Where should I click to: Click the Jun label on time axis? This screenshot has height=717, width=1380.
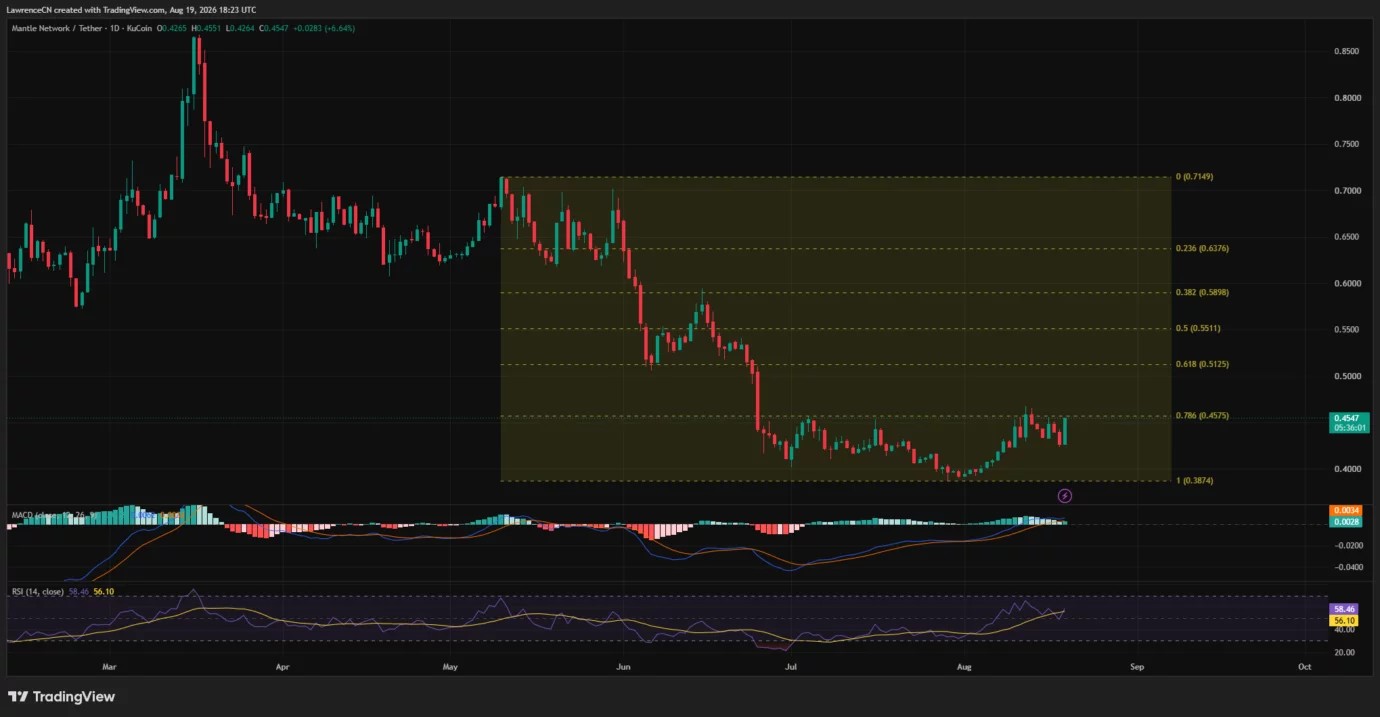tap(623, 665)
